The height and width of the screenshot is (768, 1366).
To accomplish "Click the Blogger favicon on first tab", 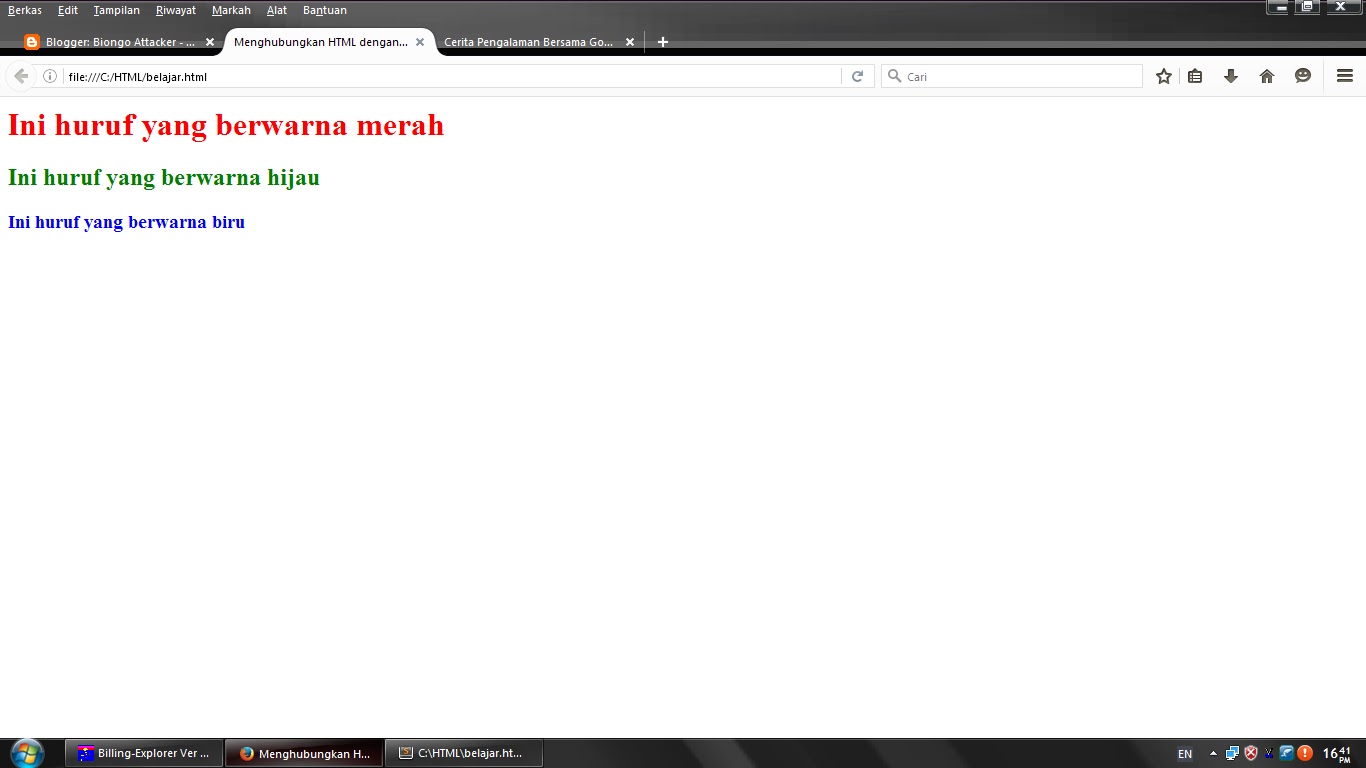I will (32, 42).
